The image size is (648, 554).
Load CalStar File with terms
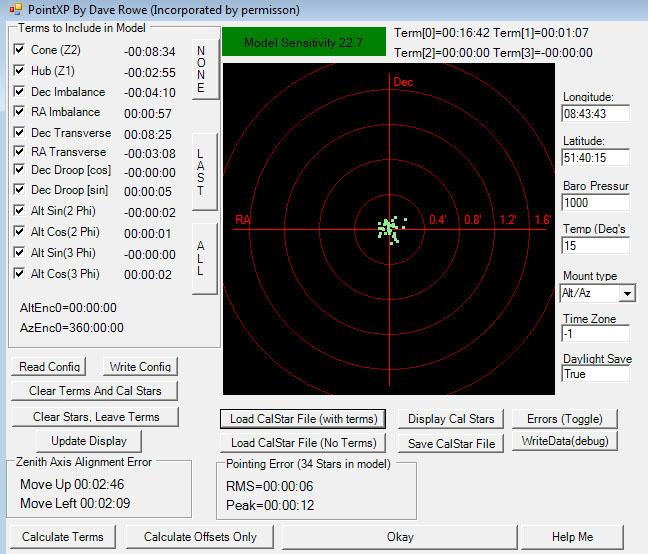point(303,419)
